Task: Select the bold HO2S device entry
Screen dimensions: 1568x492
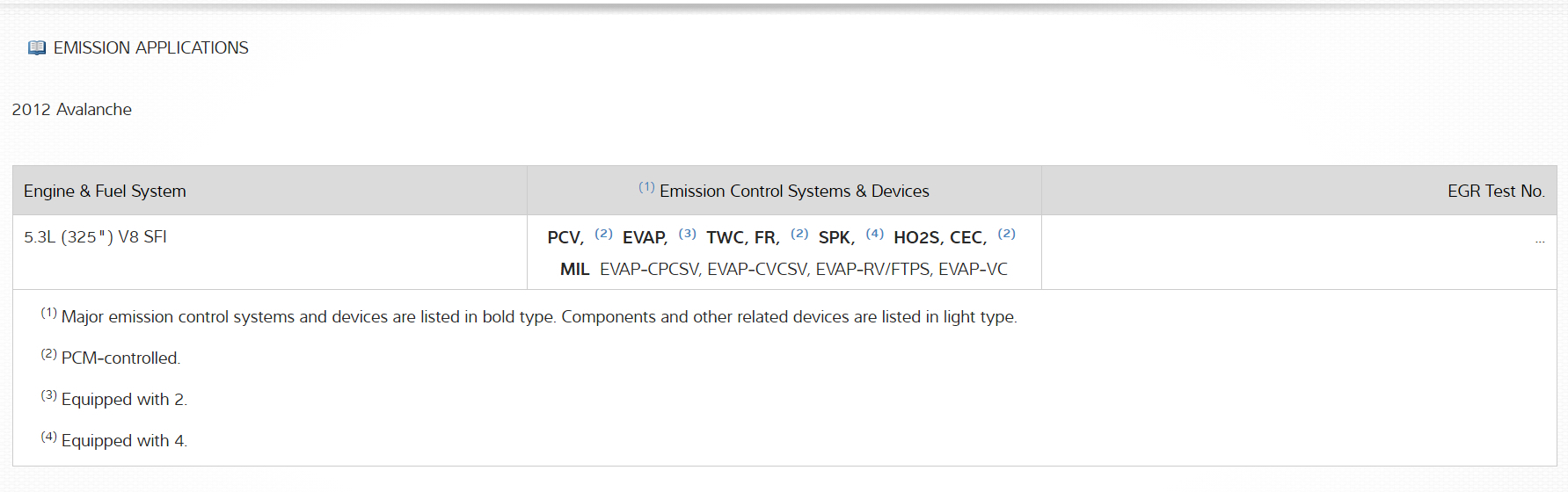Action: click(916, 237)
